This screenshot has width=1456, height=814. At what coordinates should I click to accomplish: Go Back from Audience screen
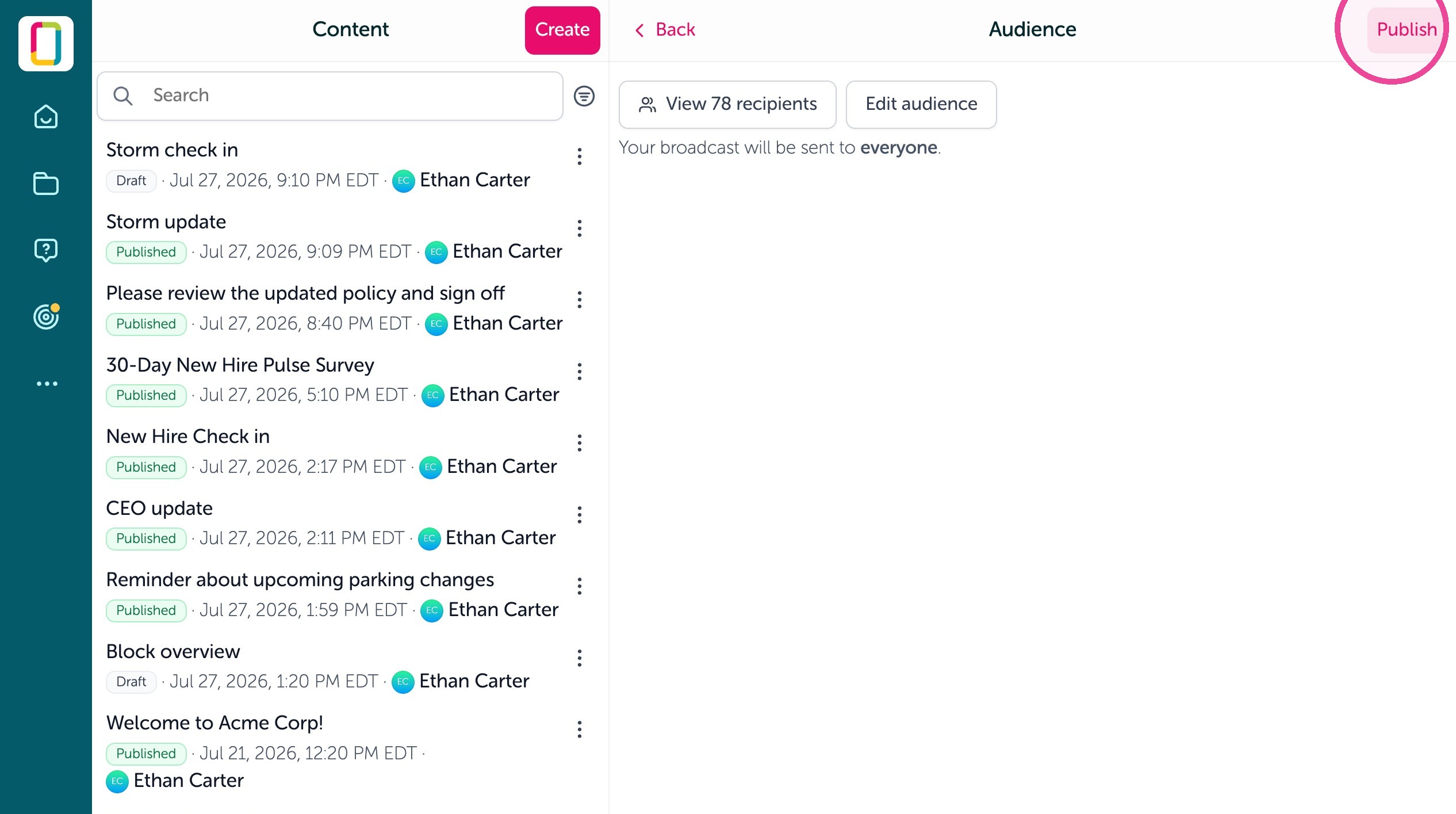click(664, 29)
